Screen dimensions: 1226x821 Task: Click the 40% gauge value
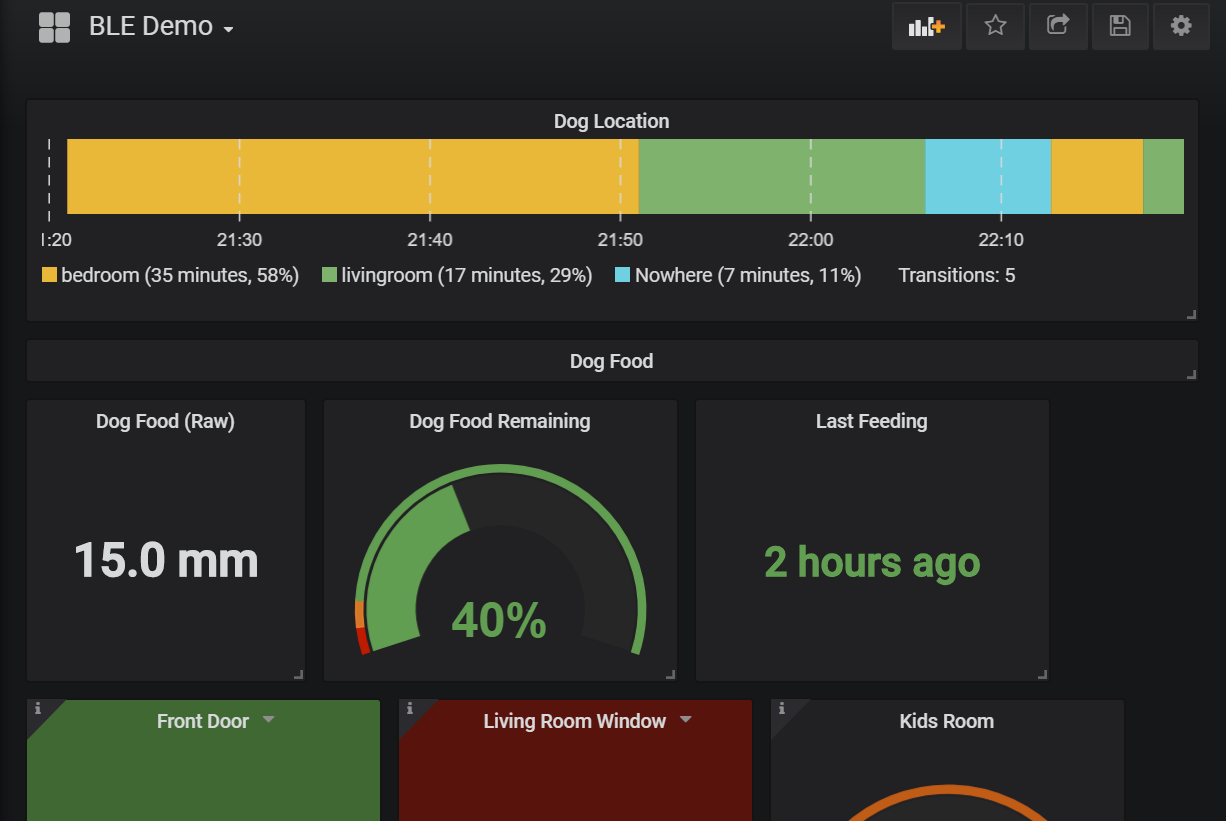click(x=499, y=620)
